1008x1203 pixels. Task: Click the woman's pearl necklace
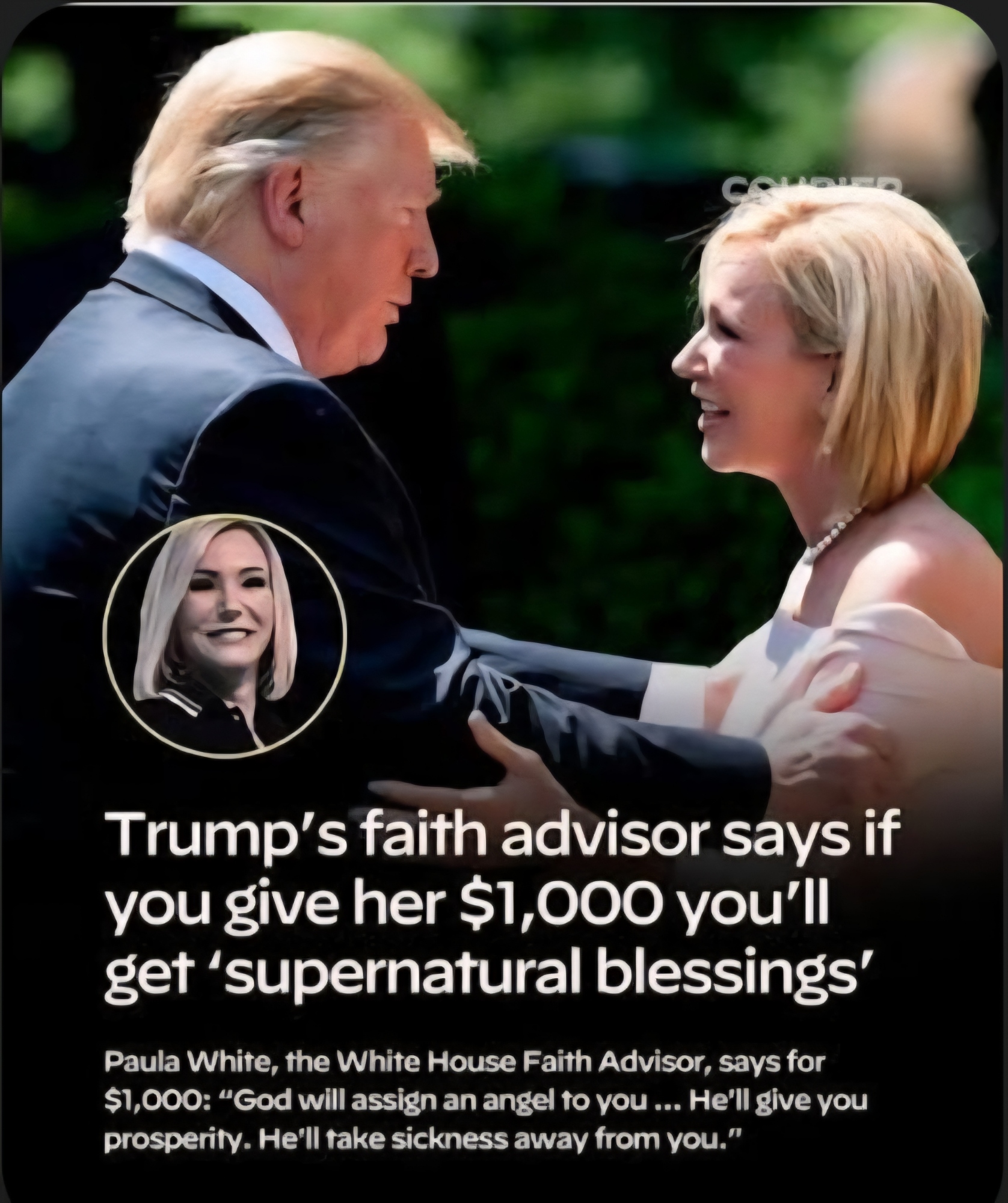833,534
